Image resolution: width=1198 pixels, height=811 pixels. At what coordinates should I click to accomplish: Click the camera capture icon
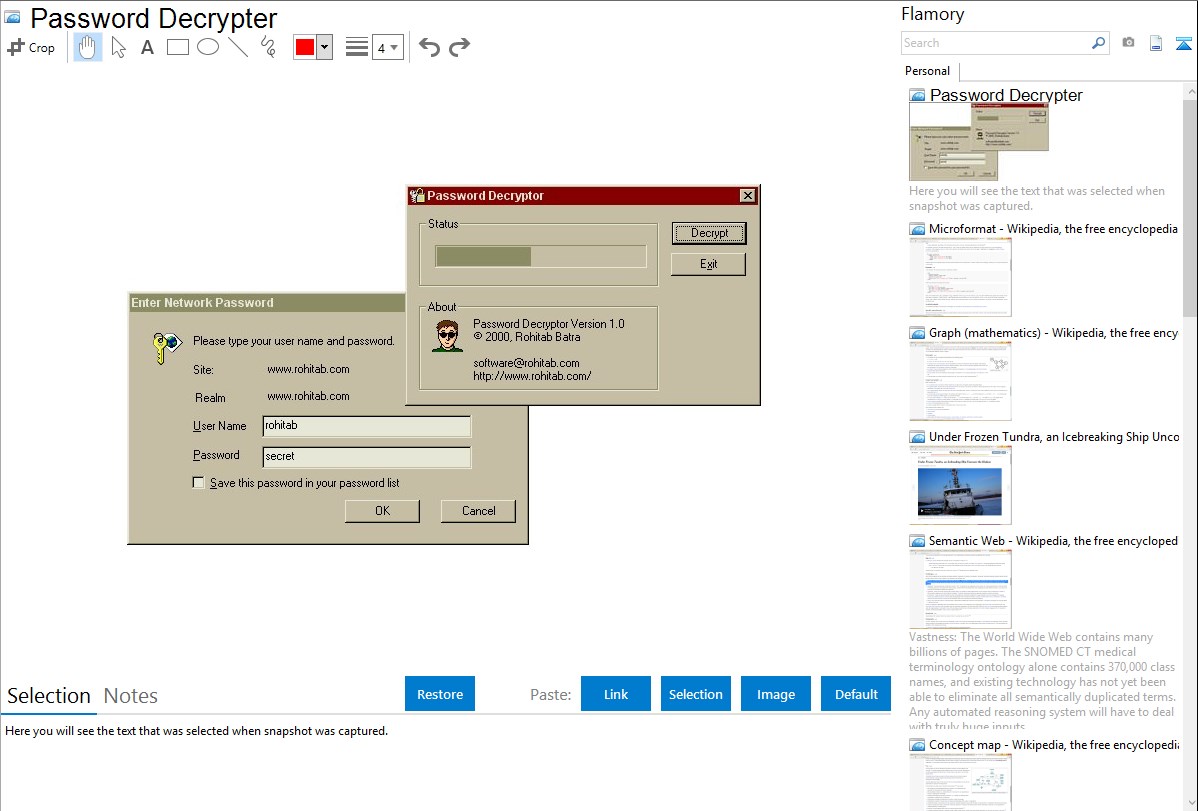(1128, 43)
